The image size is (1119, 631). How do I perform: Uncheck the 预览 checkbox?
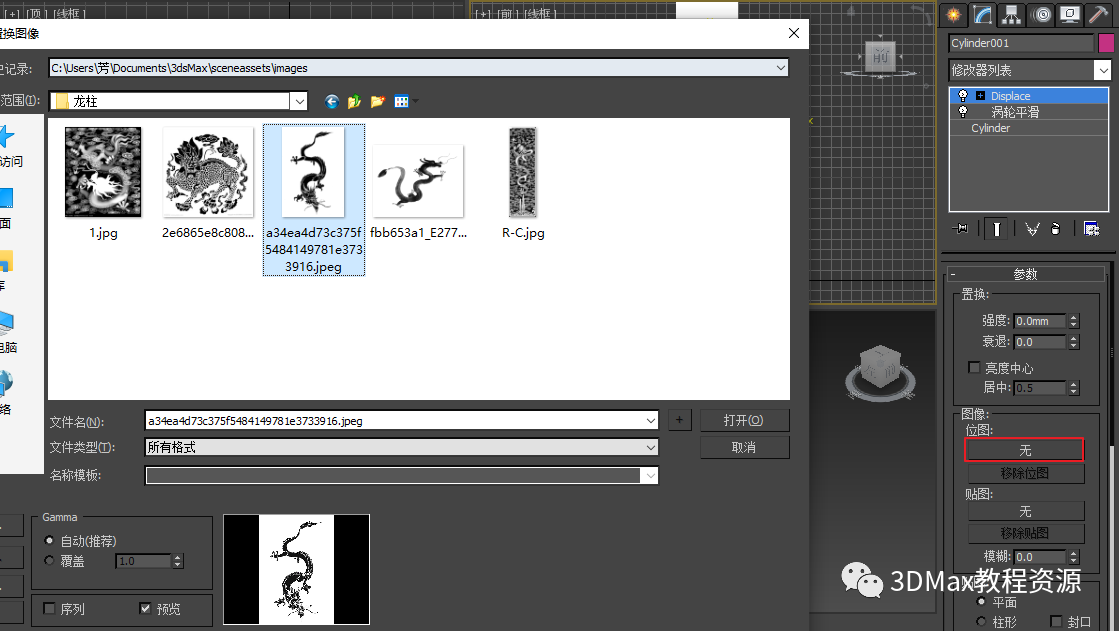[146, 608]
